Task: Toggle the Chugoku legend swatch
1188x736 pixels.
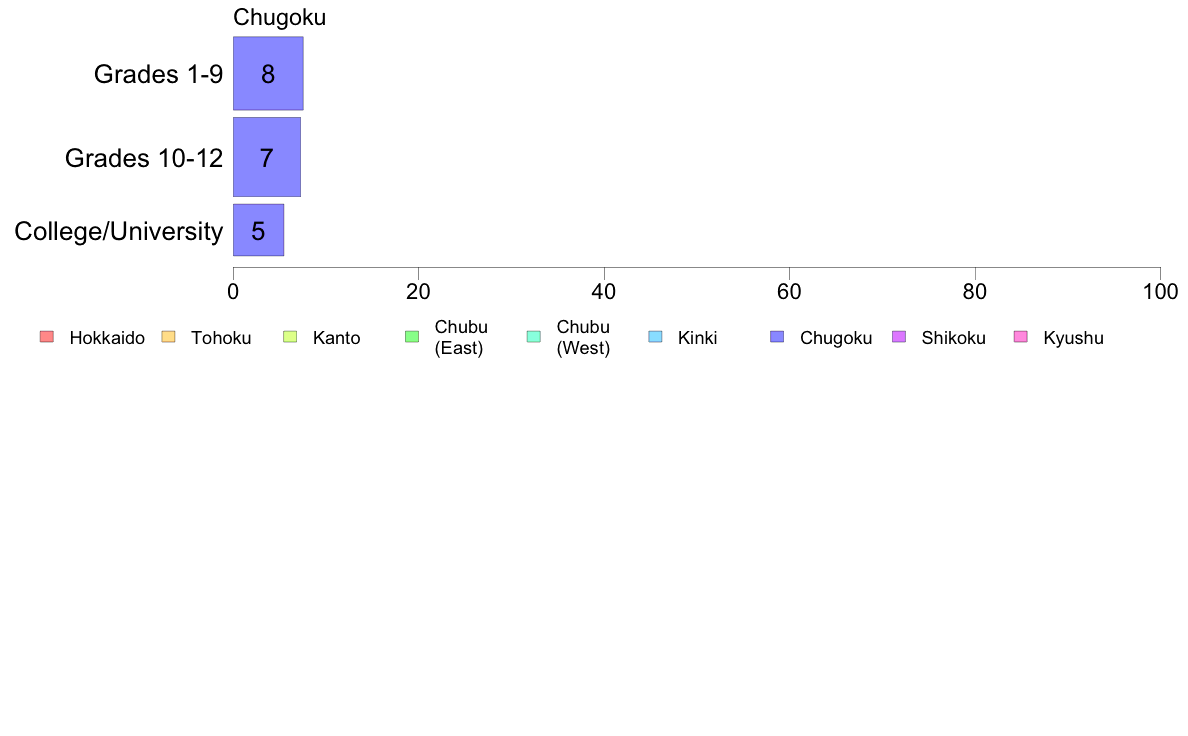Action: coord(777,337)
